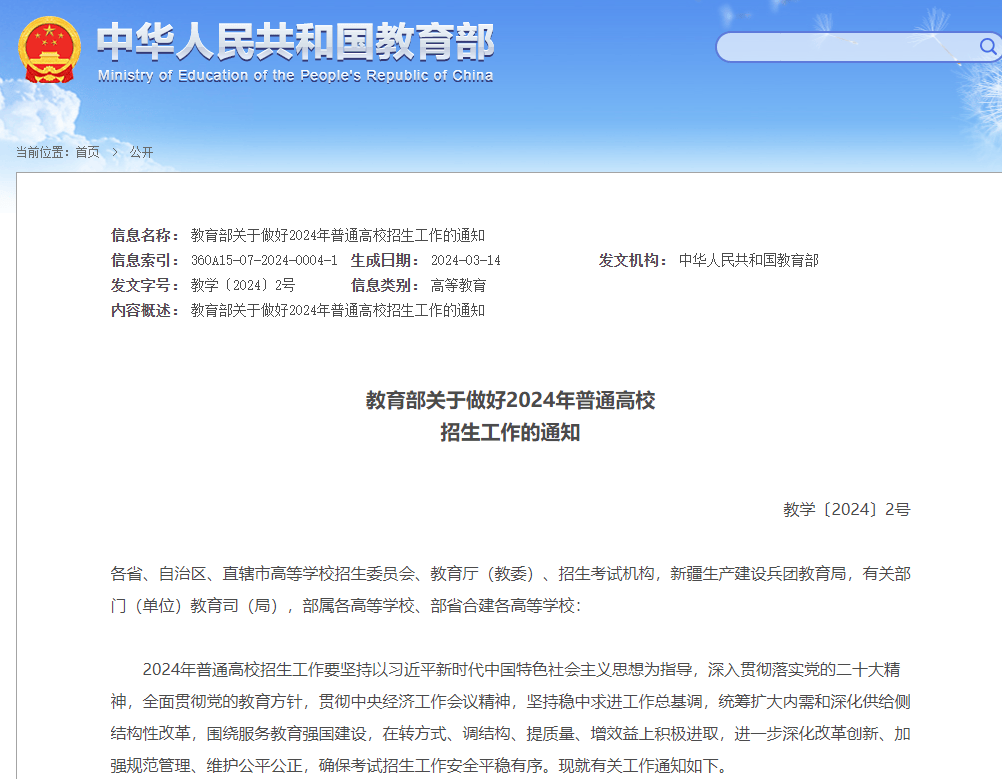
Task: Open the 公开 breadcrumb link
Action: [x=141, y=152]
